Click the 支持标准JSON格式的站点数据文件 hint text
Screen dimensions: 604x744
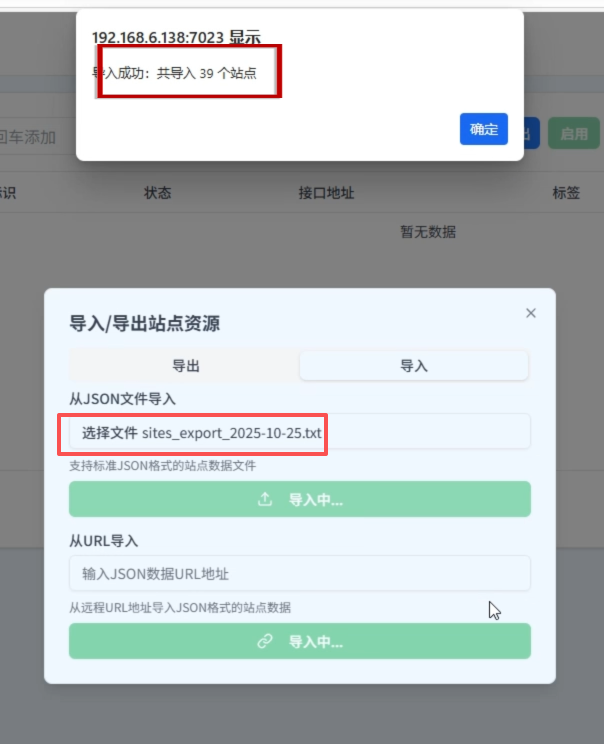pos(163,466)
